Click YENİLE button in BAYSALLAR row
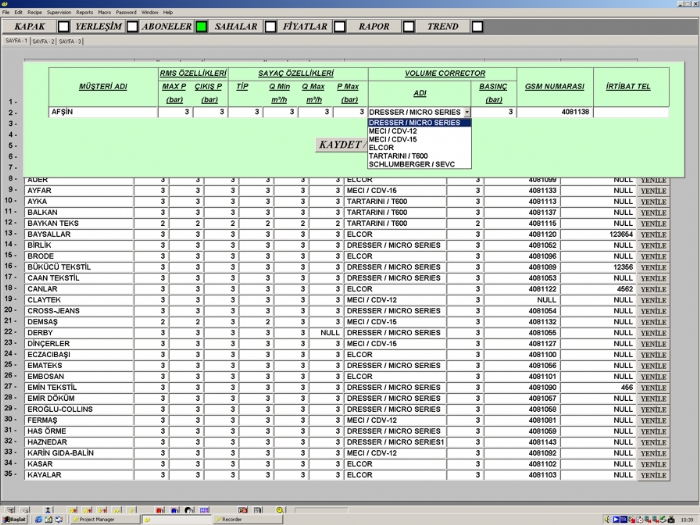700x525 pixels. tap(654, 235)
